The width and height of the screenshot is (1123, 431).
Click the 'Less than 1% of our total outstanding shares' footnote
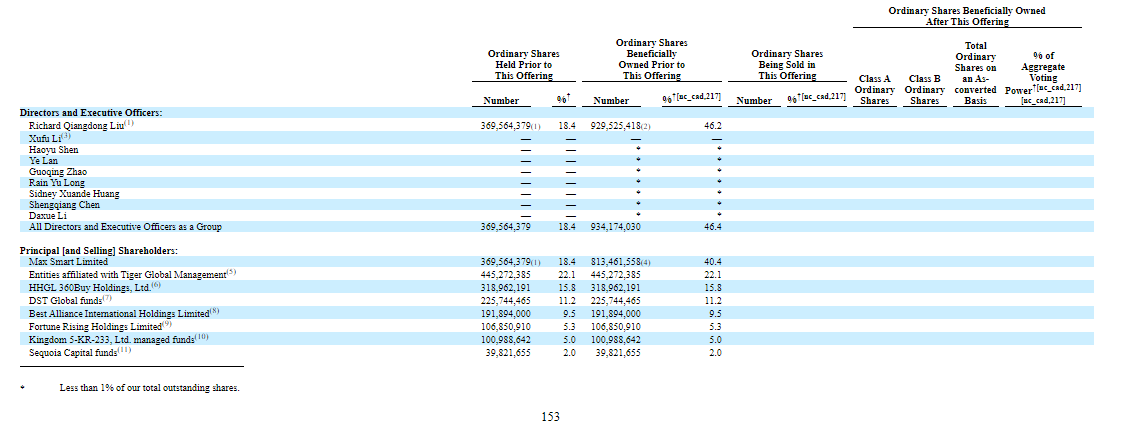click(149, 388)
